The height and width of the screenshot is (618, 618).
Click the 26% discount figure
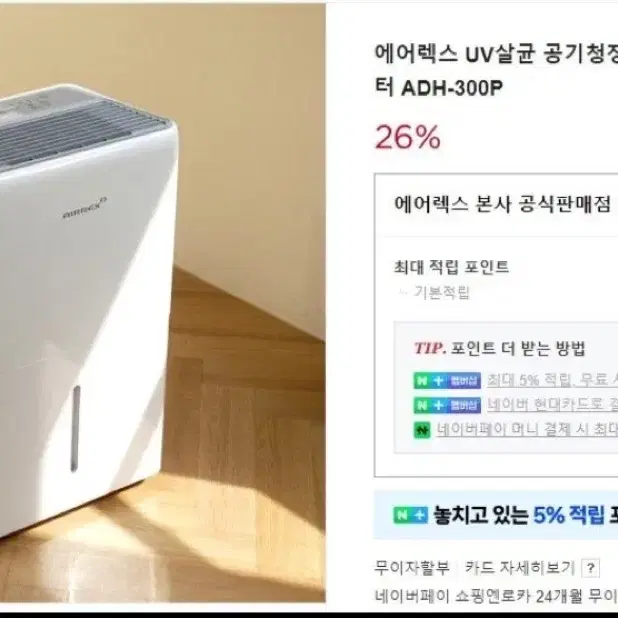click(x=408, y=137)
